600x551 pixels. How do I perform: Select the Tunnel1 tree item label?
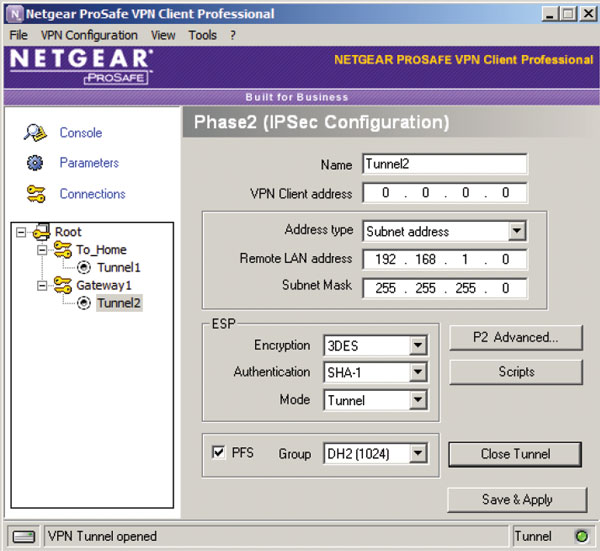(119, 267)
